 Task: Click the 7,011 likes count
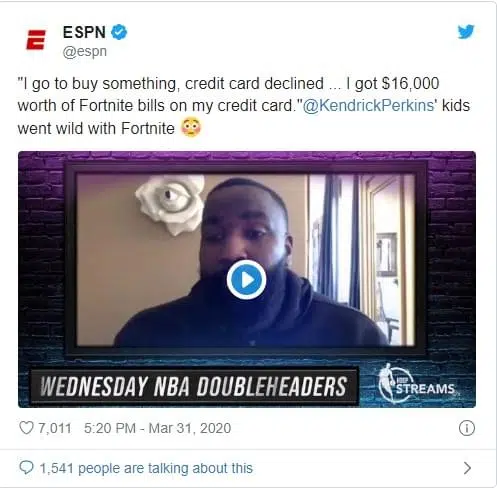[x=55, y=428]
